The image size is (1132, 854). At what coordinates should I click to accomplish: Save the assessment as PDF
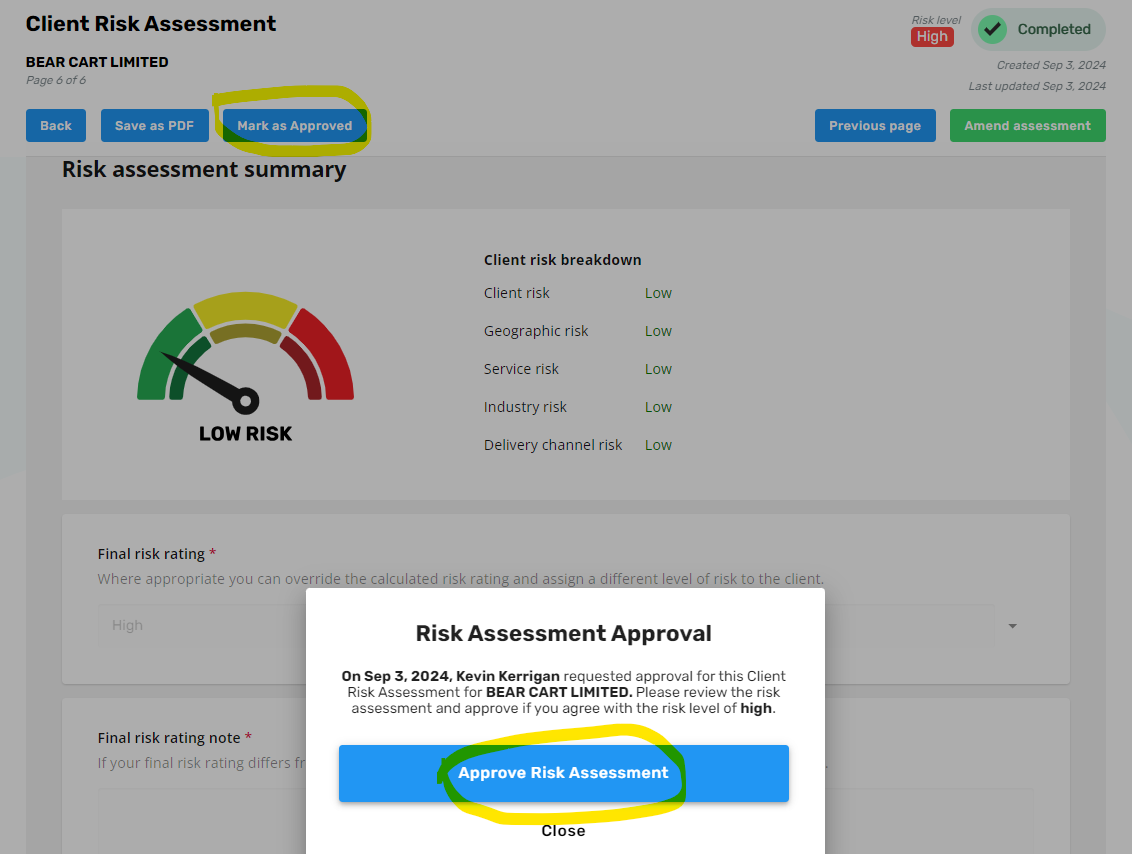coord(154,126)
